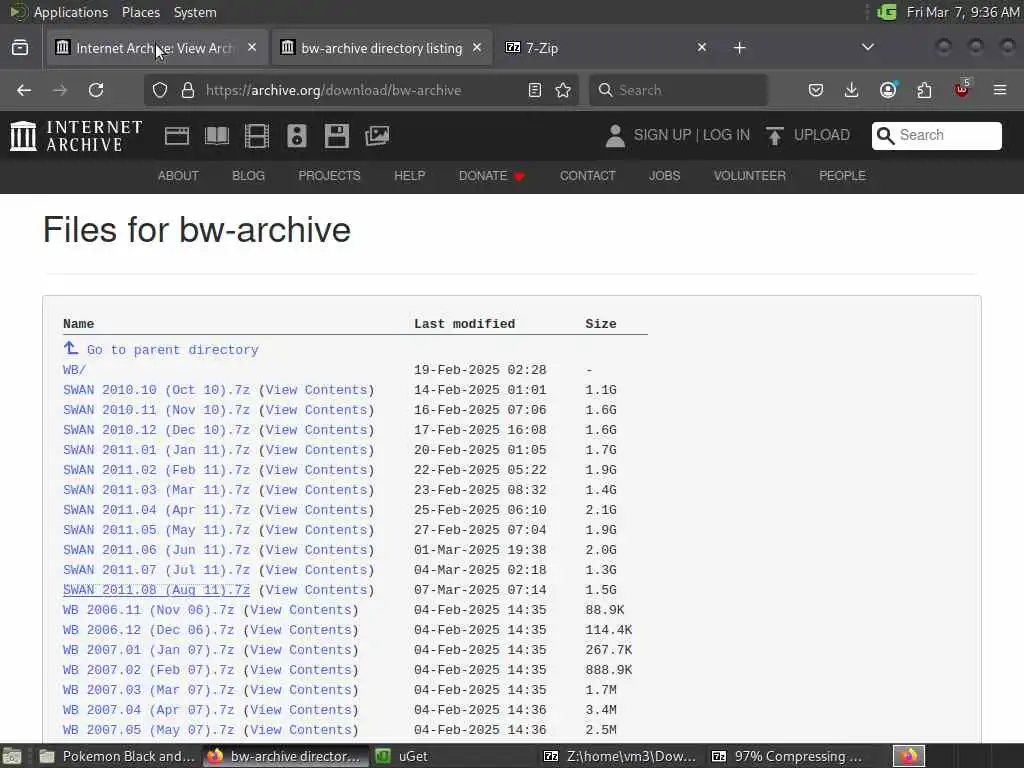Viewport: 1024px width, 768px height.
Task: Open Internet Archive video film icon
Action: pyautogui.click(x=257, y=136)
